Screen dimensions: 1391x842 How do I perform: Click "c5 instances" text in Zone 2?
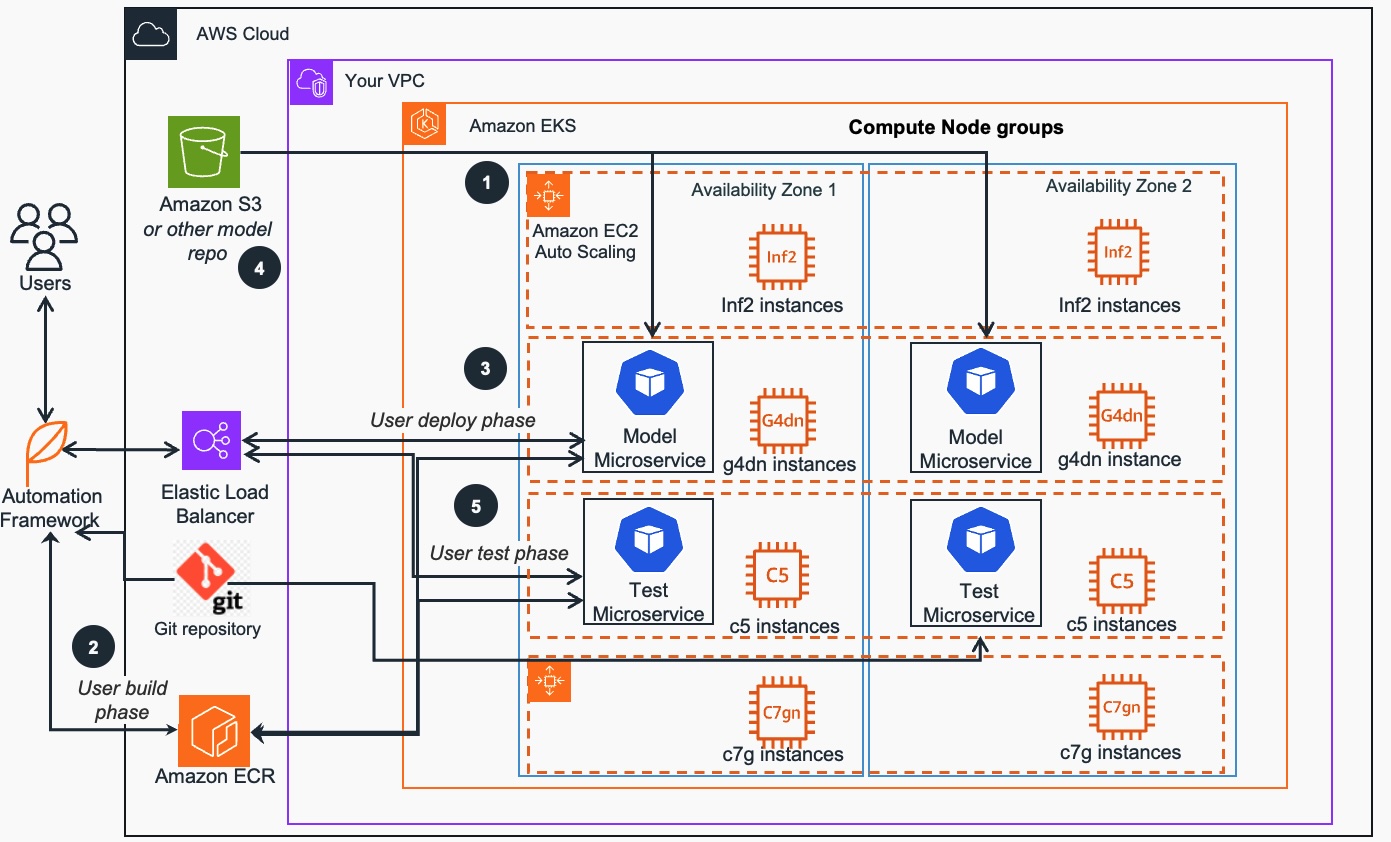coord(1121,625)
